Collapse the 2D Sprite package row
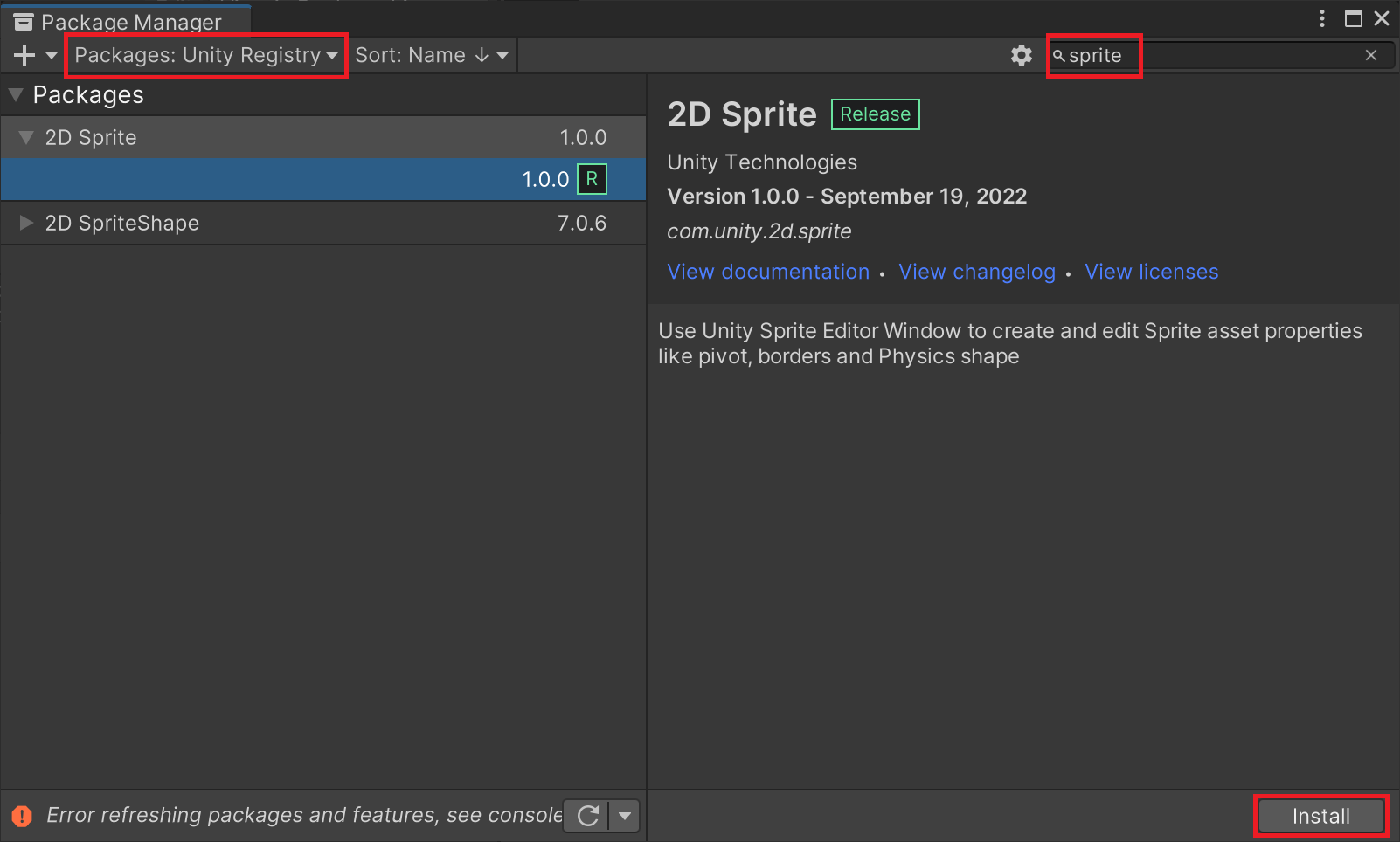1400x842 pixels. 26,137
